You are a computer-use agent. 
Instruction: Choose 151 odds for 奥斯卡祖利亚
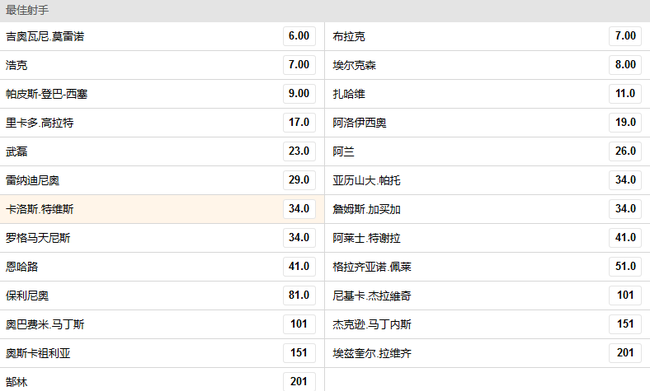coord(299,353)
